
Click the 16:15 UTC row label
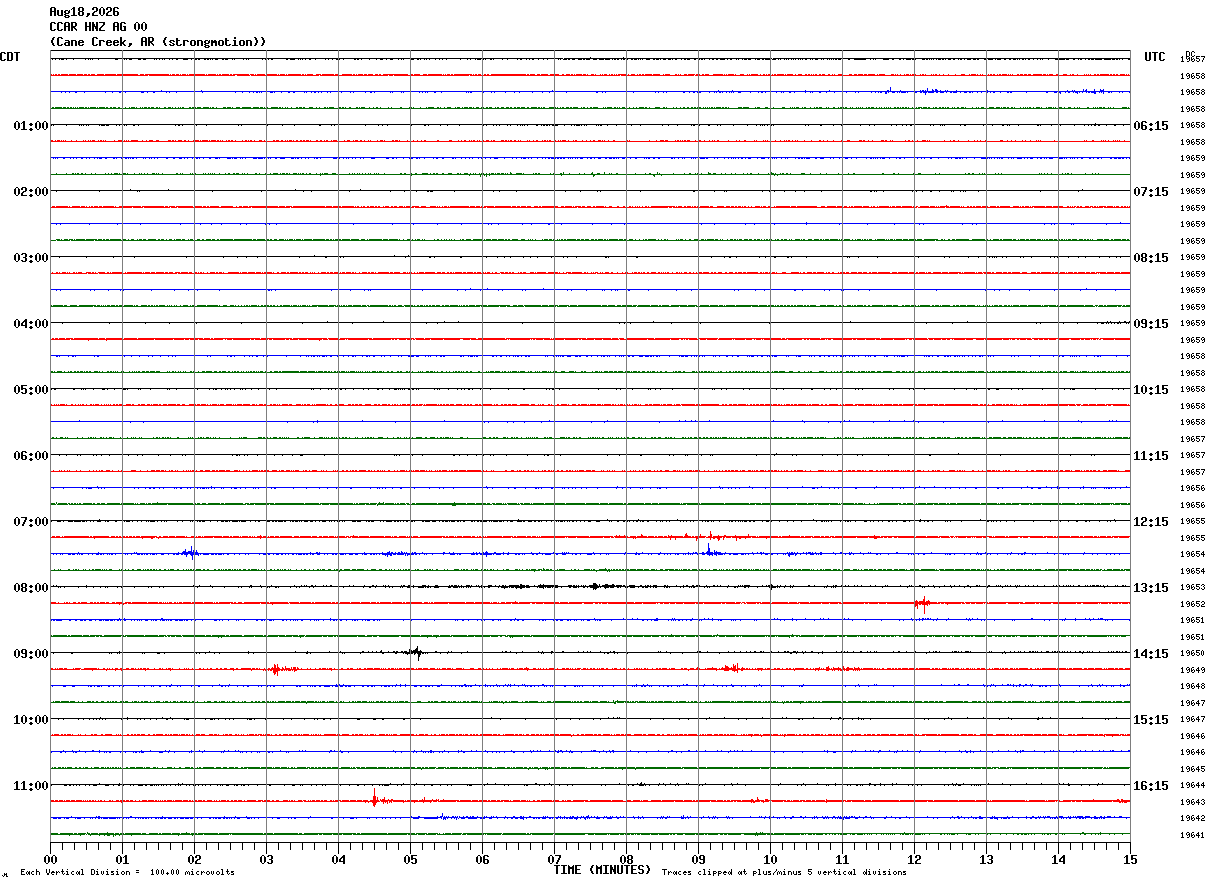pos(1151,785)
